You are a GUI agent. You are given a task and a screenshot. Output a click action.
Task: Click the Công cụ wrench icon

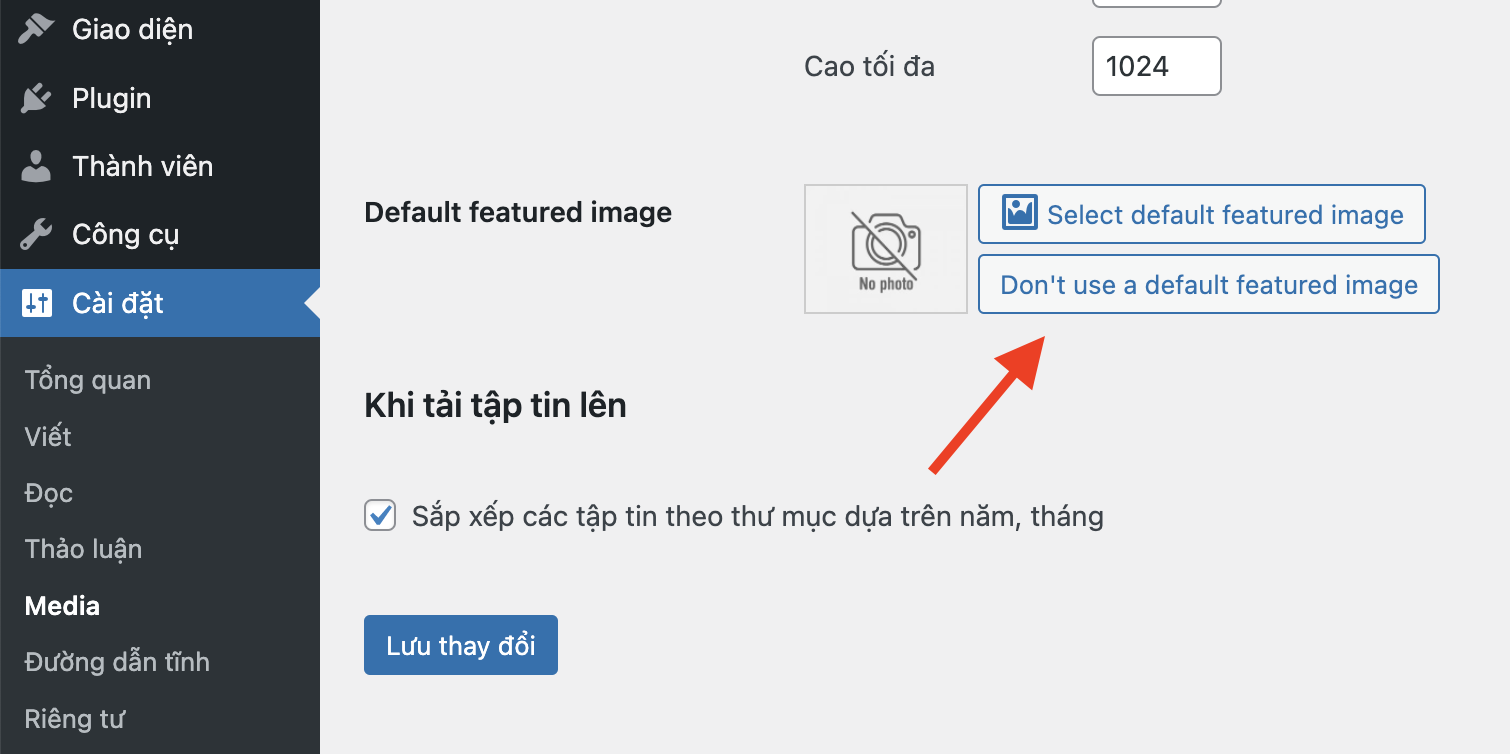36,235
